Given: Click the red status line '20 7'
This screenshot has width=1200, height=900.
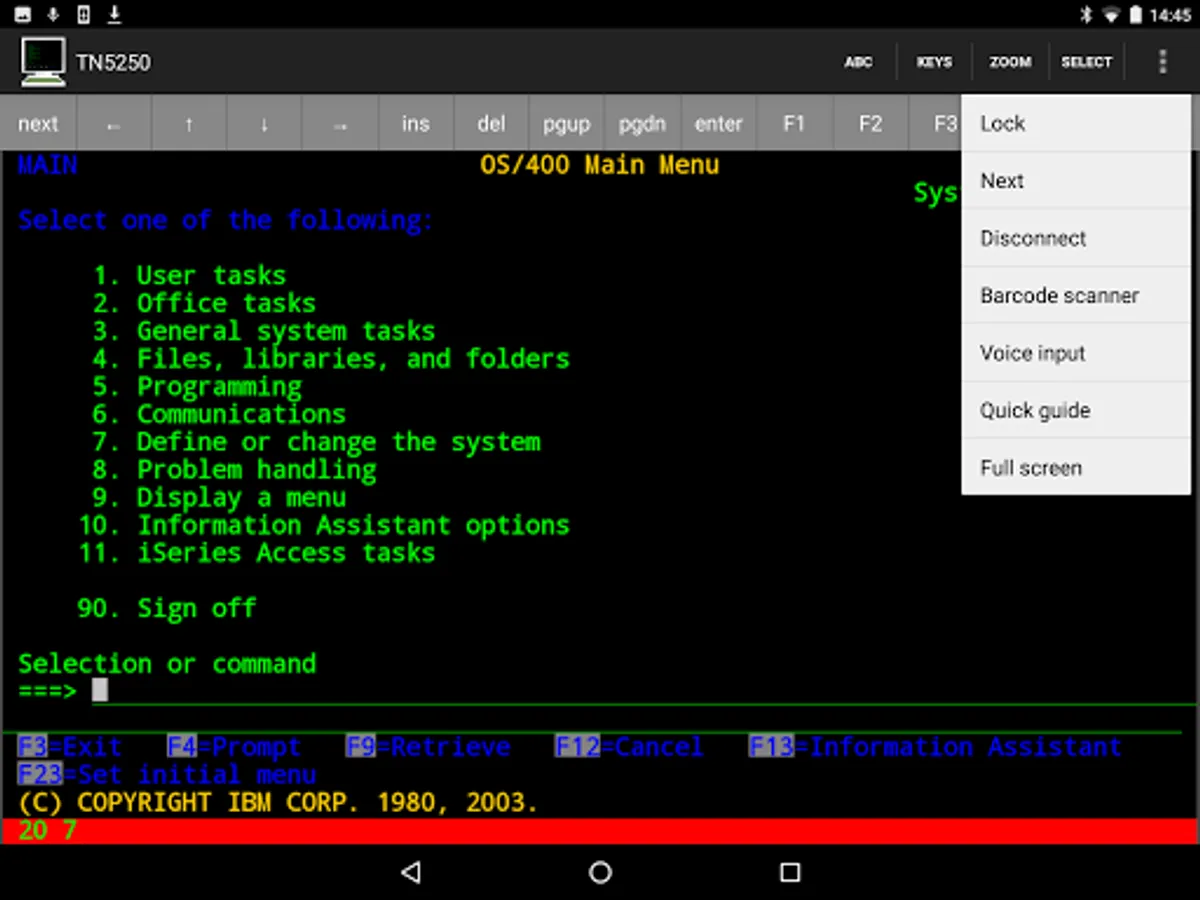Looking at the screenshot, I should pos(600,830).
